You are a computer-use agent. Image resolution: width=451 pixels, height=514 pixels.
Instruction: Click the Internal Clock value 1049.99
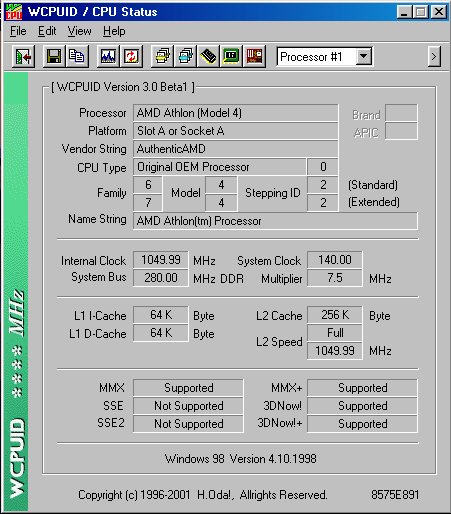161,260
